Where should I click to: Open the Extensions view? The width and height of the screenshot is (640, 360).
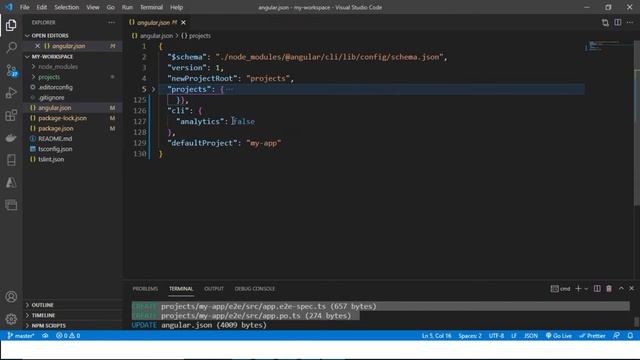coord(11,116)
